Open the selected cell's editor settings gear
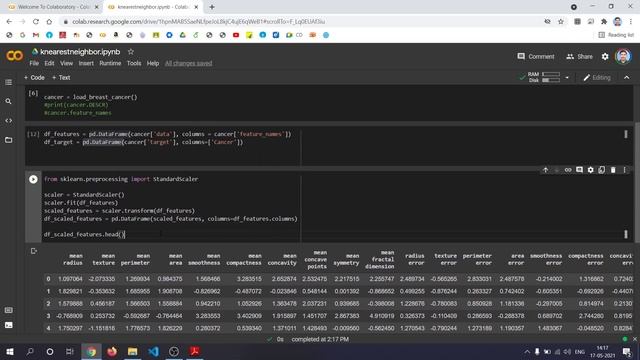 coord(590,170)
